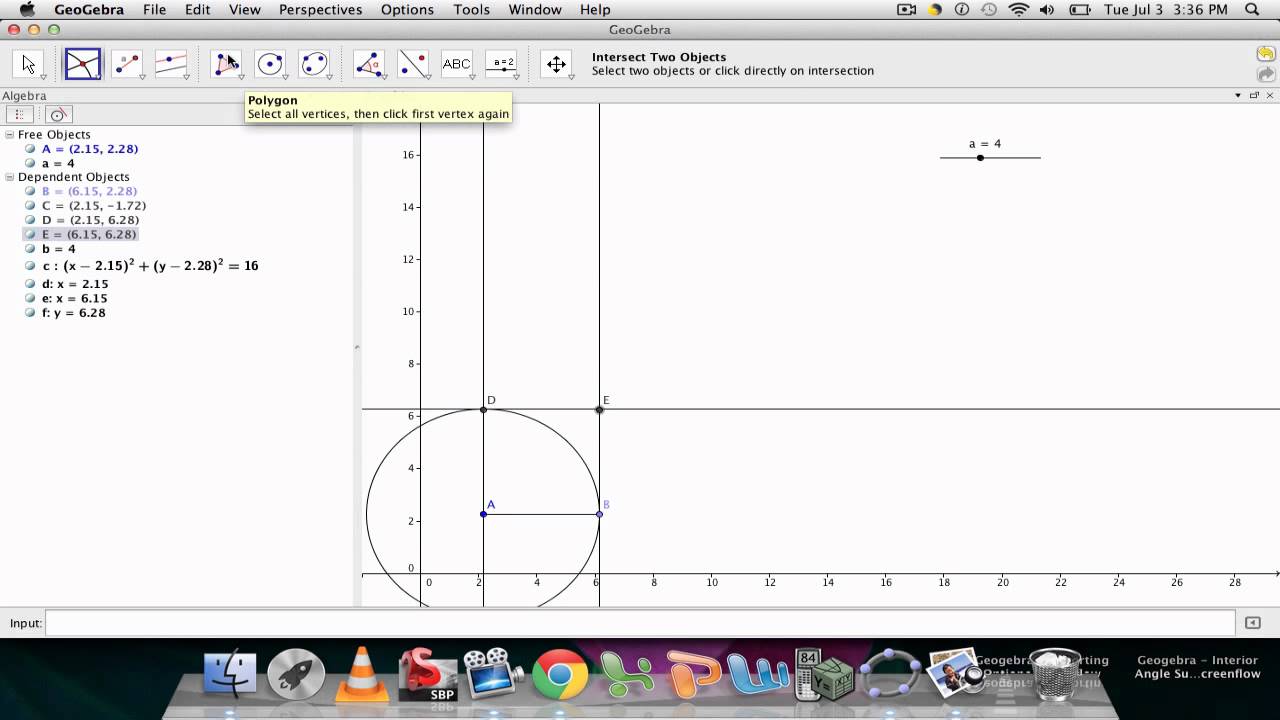Open dropdown arrow of Move Graphics View tool
Viewport: 1280px width, 720px height.
tap(571, 77)
